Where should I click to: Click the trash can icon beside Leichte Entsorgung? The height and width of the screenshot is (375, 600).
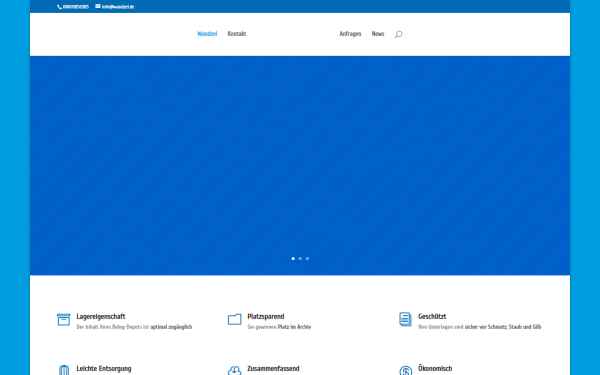[64, 370]
